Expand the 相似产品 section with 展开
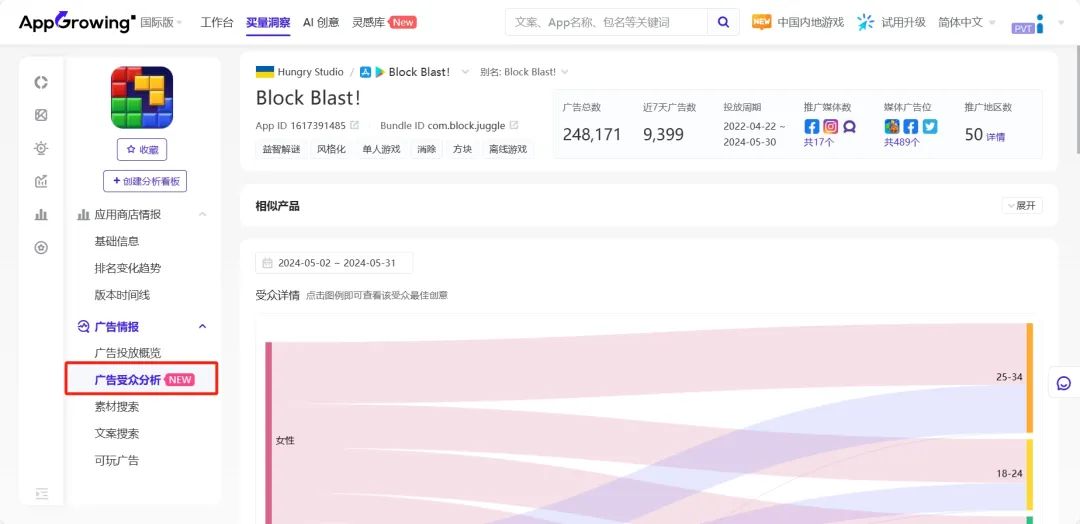Image resolution: width=1080 pixels, height=524 pixels. [x=1022, y=206]
